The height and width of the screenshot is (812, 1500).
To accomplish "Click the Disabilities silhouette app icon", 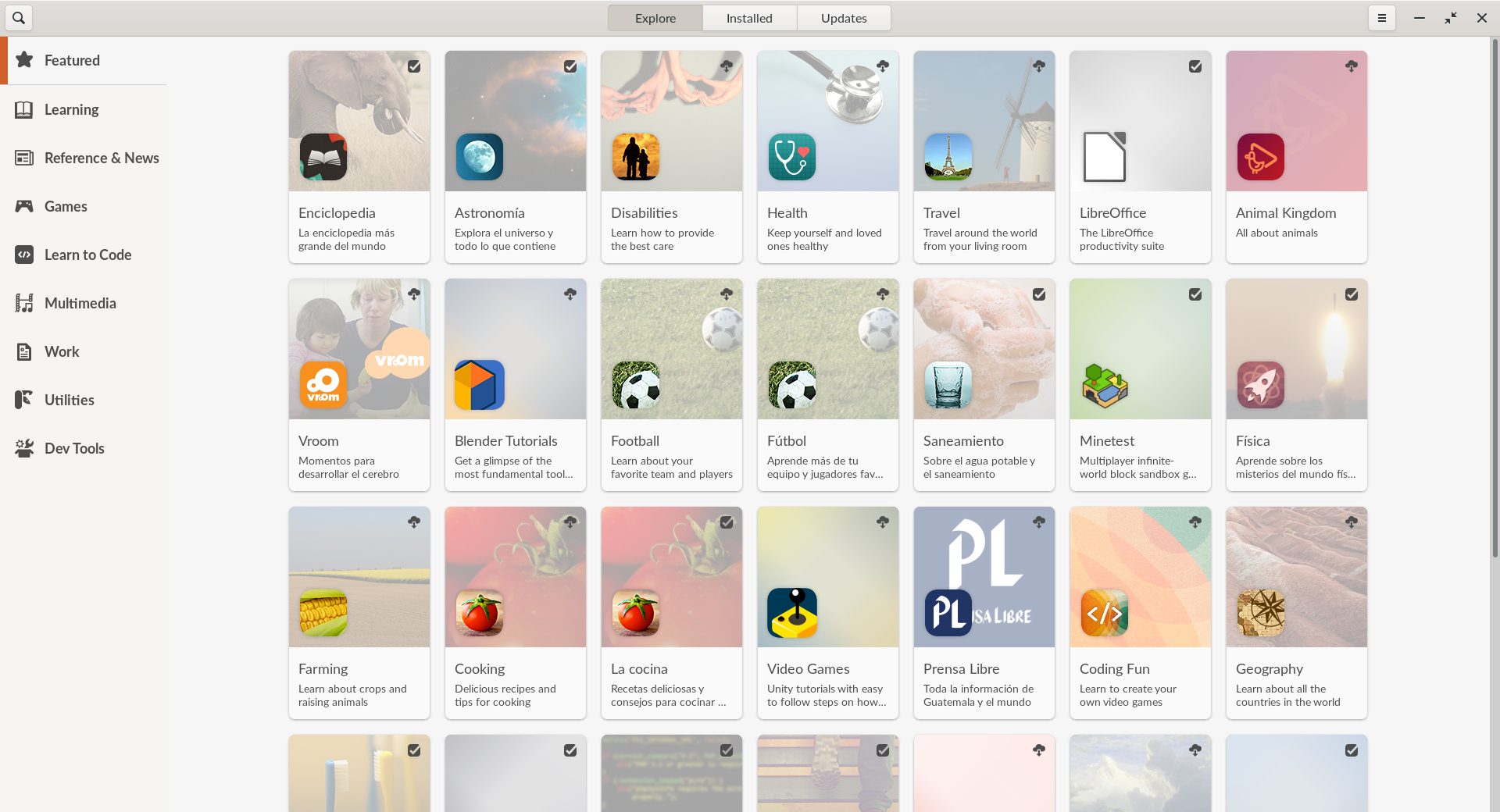I will [x=636, y=157].
